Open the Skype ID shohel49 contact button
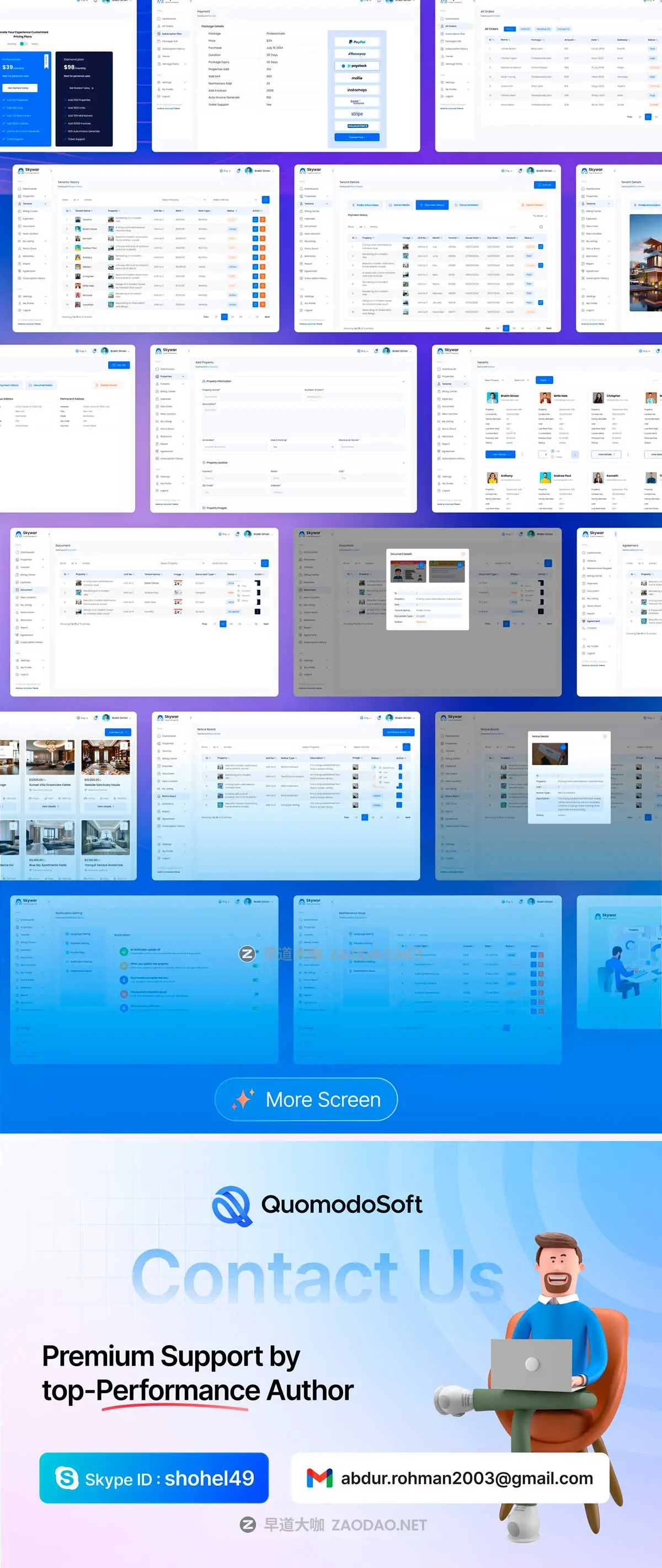 tap(154, 1478)
